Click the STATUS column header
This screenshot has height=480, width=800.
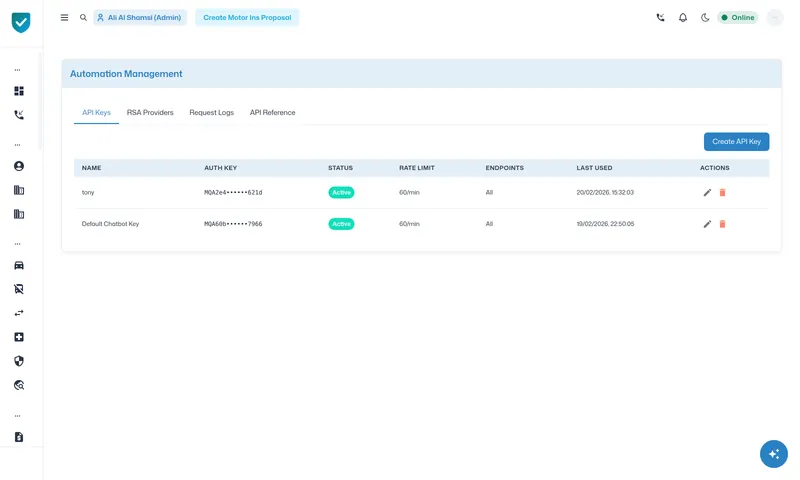340,168
